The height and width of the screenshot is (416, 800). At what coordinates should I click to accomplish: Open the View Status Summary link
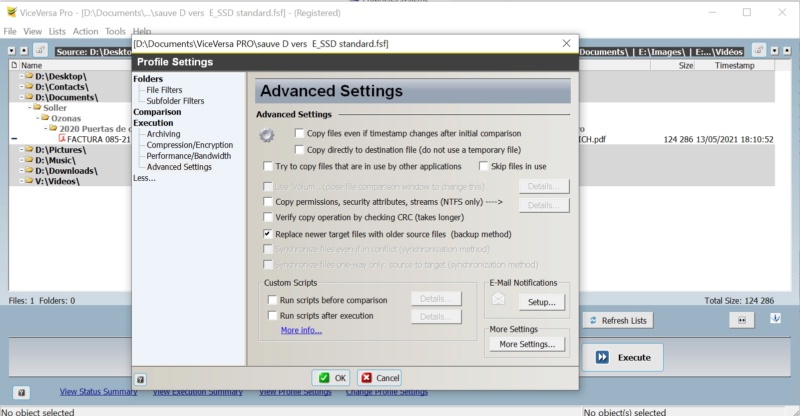click(x=98, y=392)
